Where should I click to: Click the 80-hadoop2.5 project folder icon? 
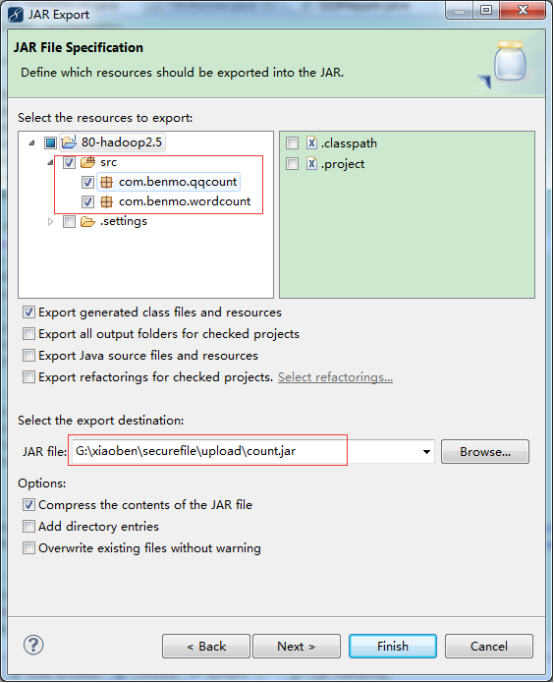point(69,142)
